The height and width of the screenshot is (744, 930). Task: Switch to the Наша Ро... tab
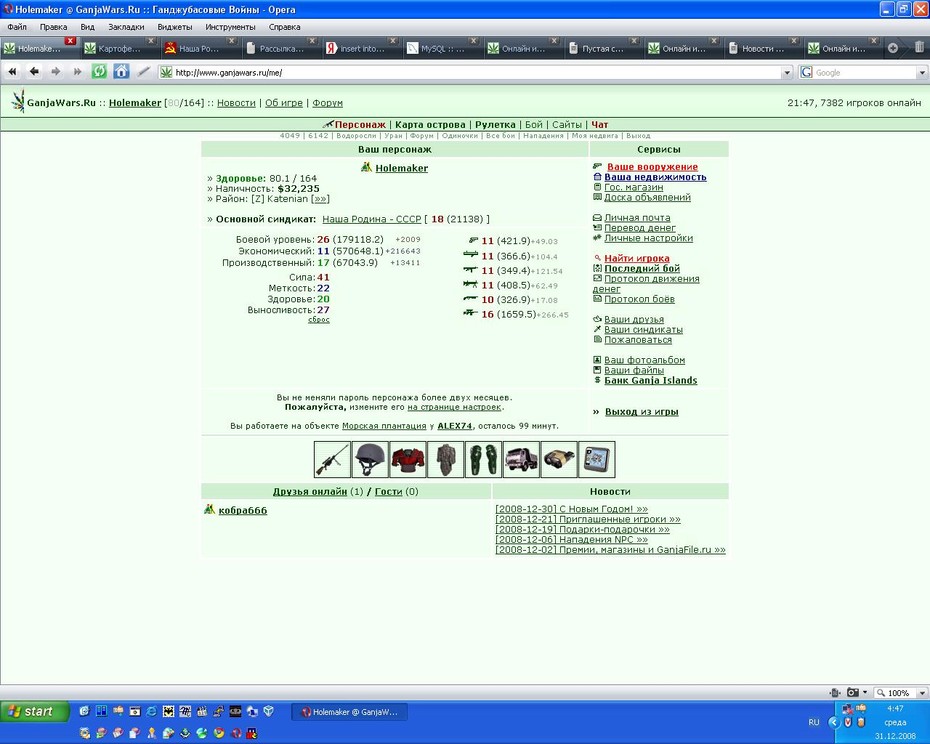[199, 49]
